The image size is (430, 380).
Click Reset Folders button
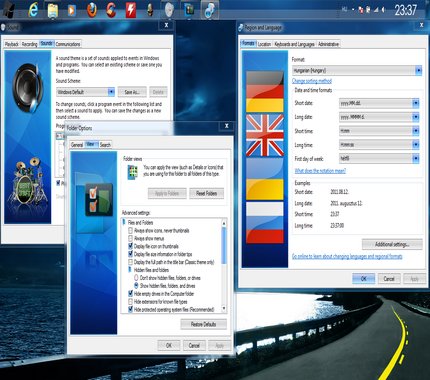point(206,193)
